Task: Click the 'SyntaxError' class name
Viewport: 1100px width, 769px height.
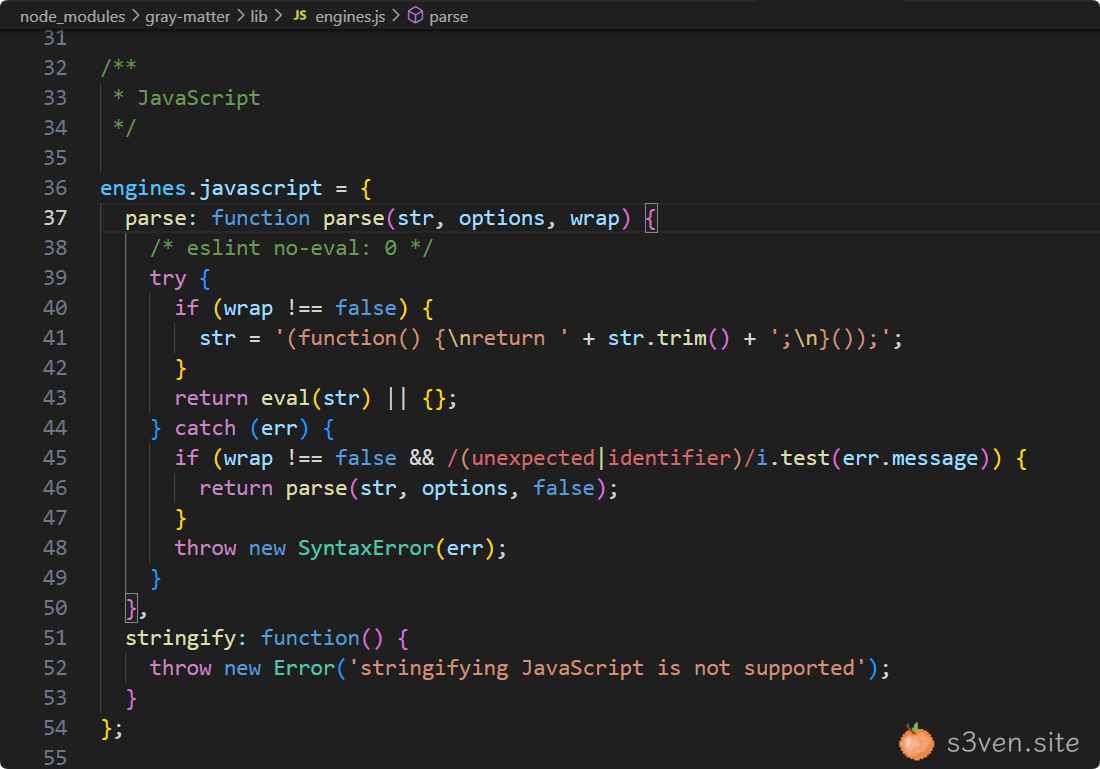Action: coord(365,548)
